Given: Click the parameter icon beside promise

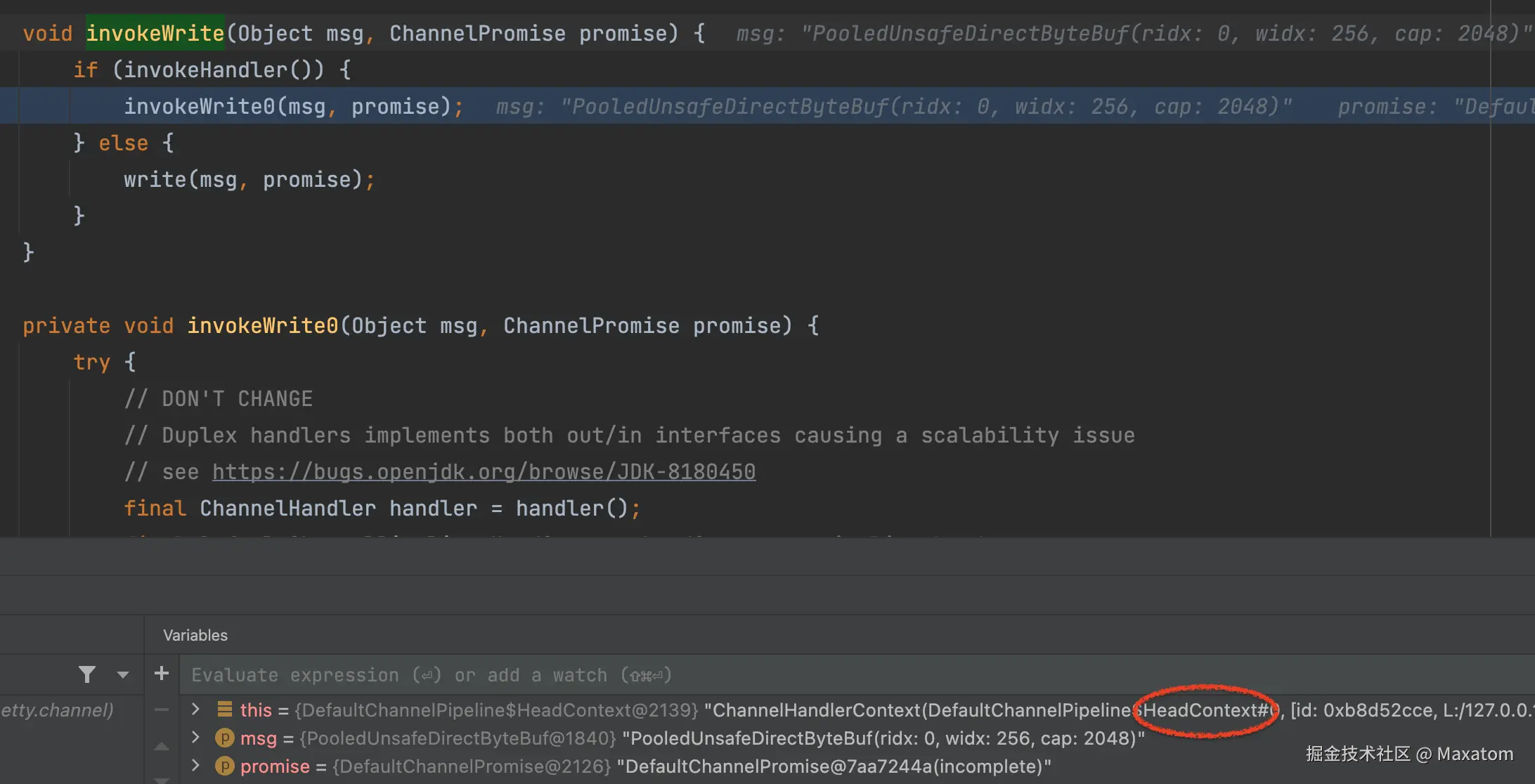Looking at the screenshot, I should (224, 766).
